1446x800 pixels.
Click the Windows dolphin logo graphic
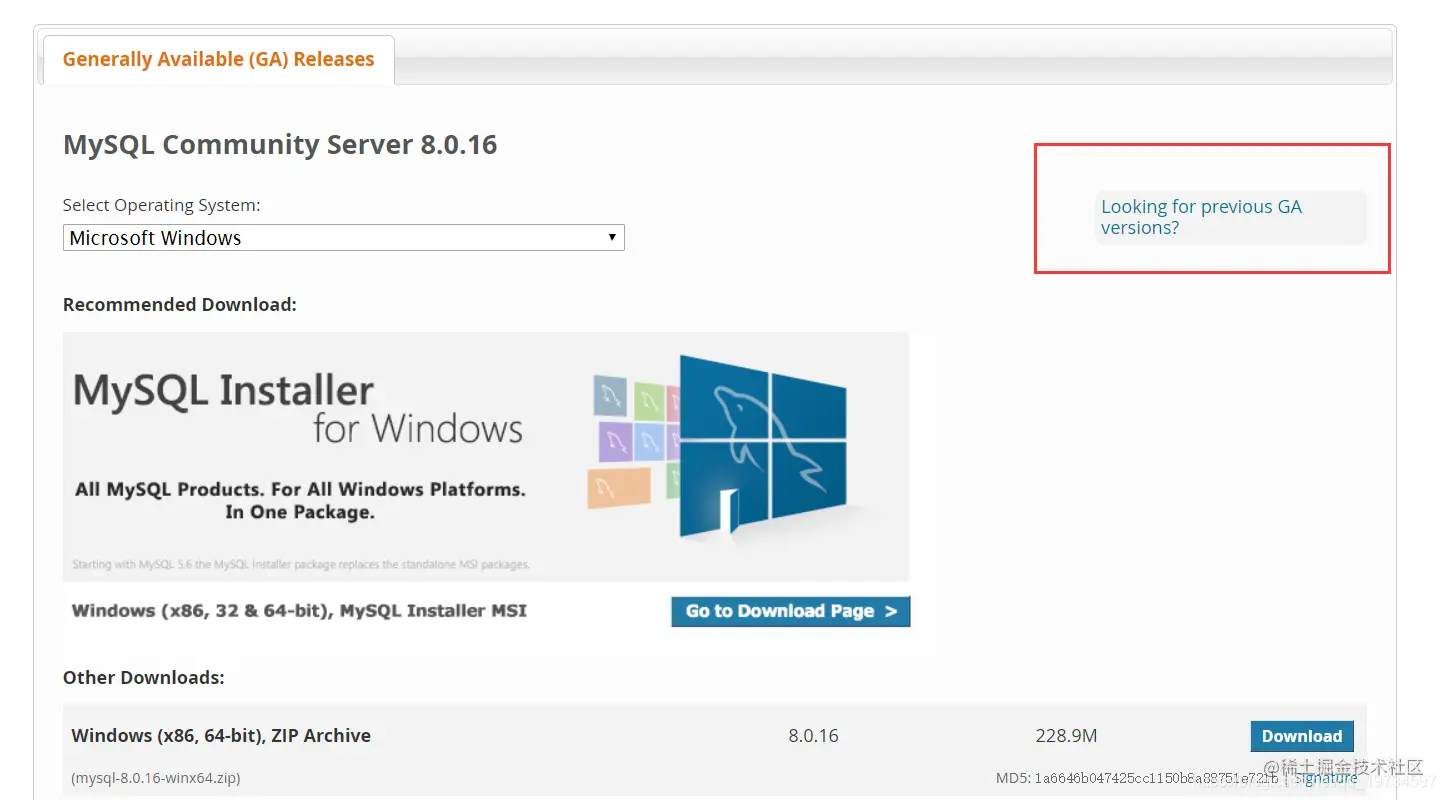[x=762, y=446]
